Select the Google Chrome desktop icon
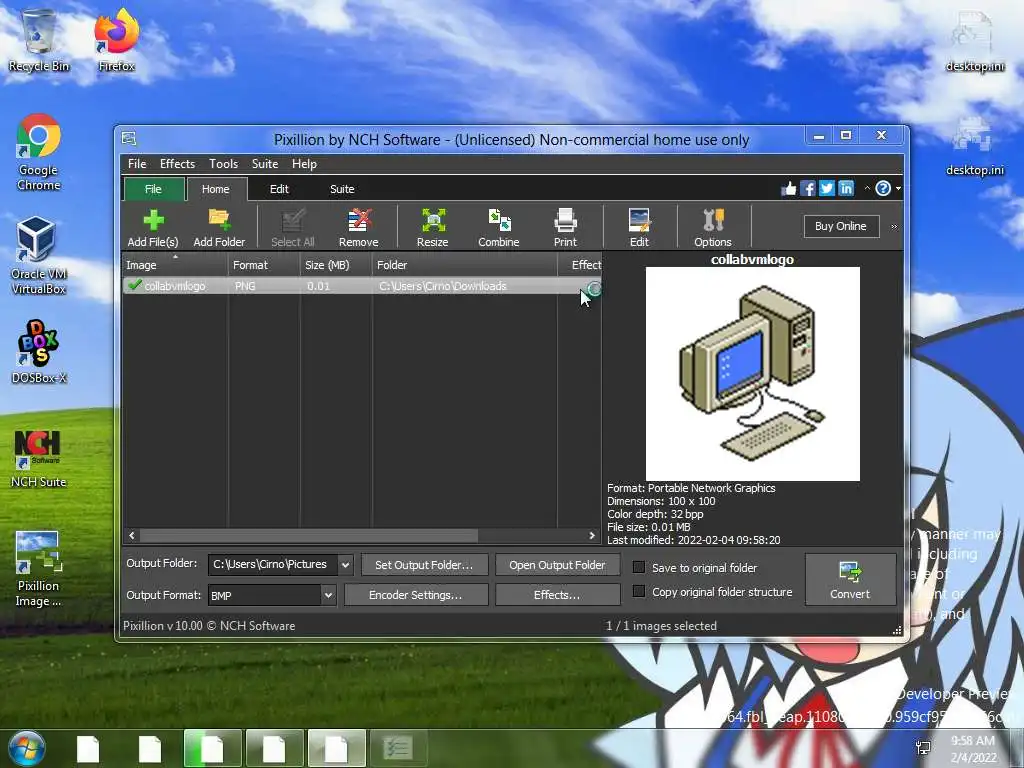The height and width of the screenshot is (768, 1024). 39,153
